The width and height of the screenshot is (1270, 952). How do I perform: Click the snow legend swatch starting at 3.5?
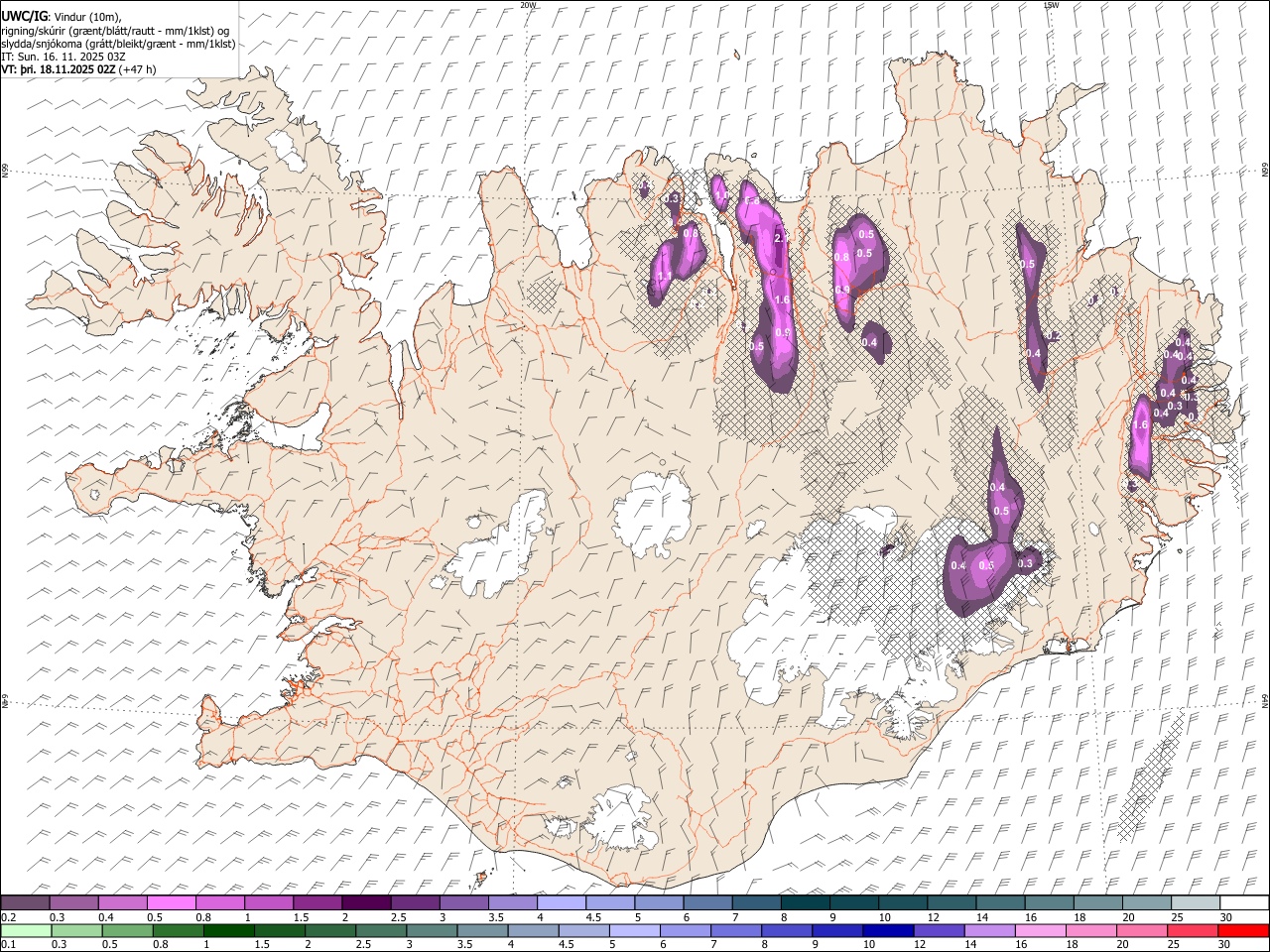[513, 902]
